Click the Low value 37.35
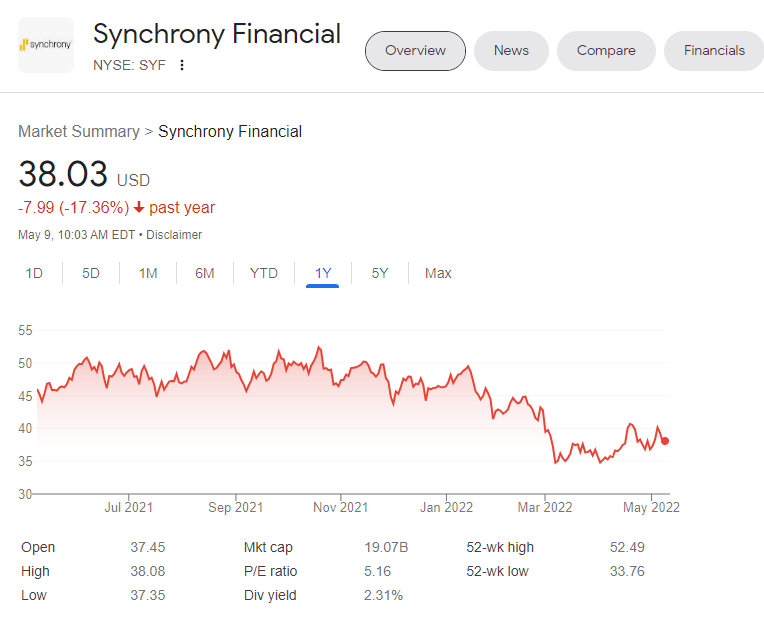The width and height of the screenshot is (764, 621). click(148, 595)
